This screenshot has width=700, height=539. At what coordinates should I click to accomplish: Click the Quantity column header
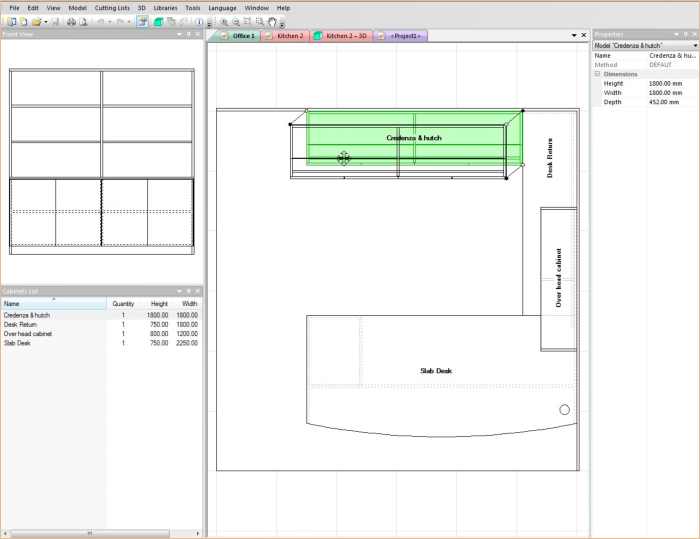tap(123, 303)
